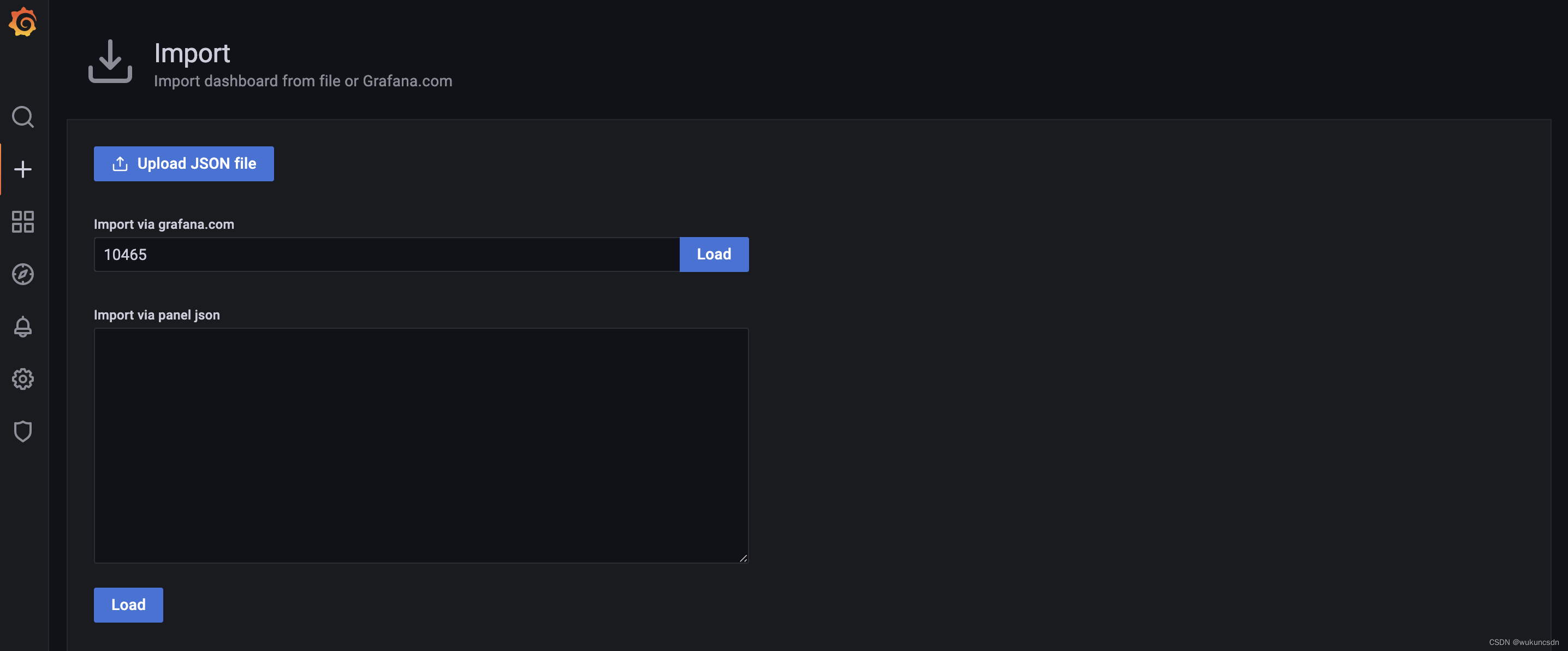Image resolution: width=1568 pixels, height=651 pixels.
Task: Open the Search dashboards icon
Action: [x=22, y=117]
